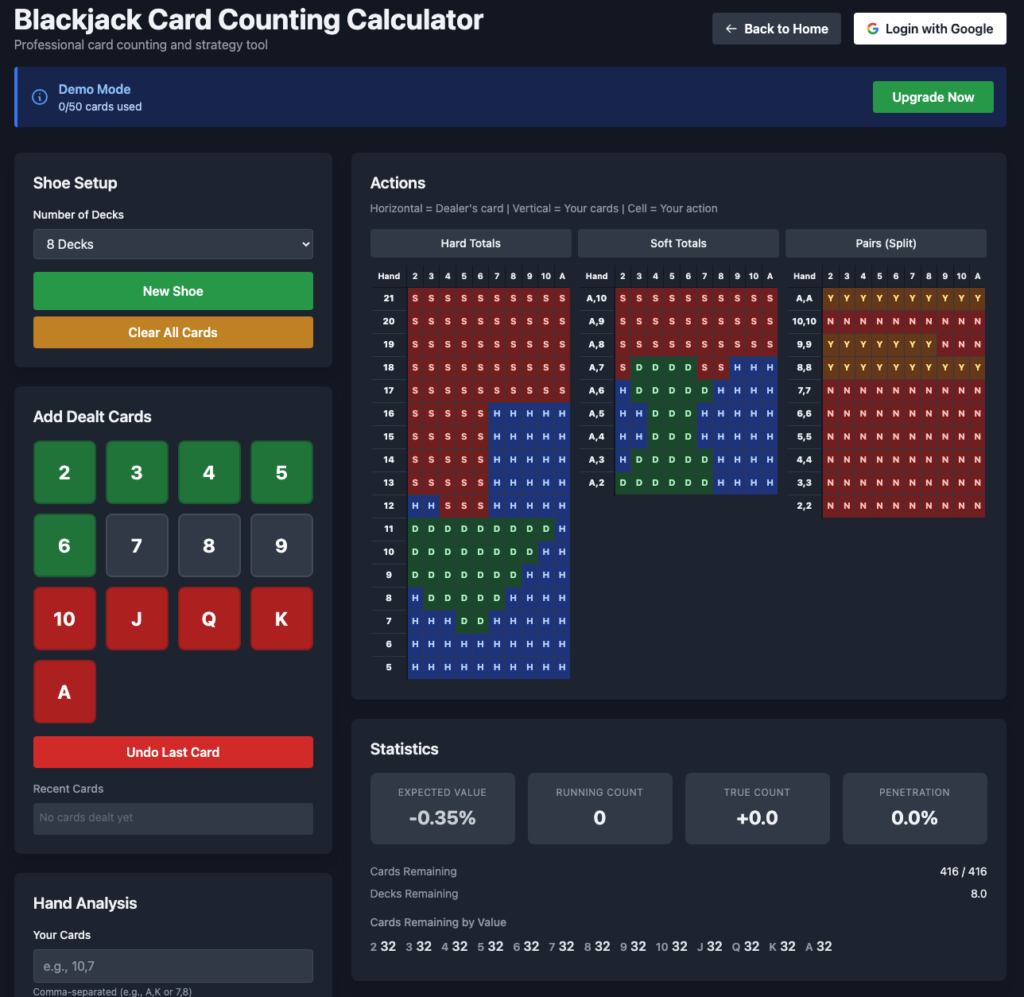The width and height of the screenshot is (1024, 997).
Task: Focus the Your Cards input field
Action: coord(173,966)
